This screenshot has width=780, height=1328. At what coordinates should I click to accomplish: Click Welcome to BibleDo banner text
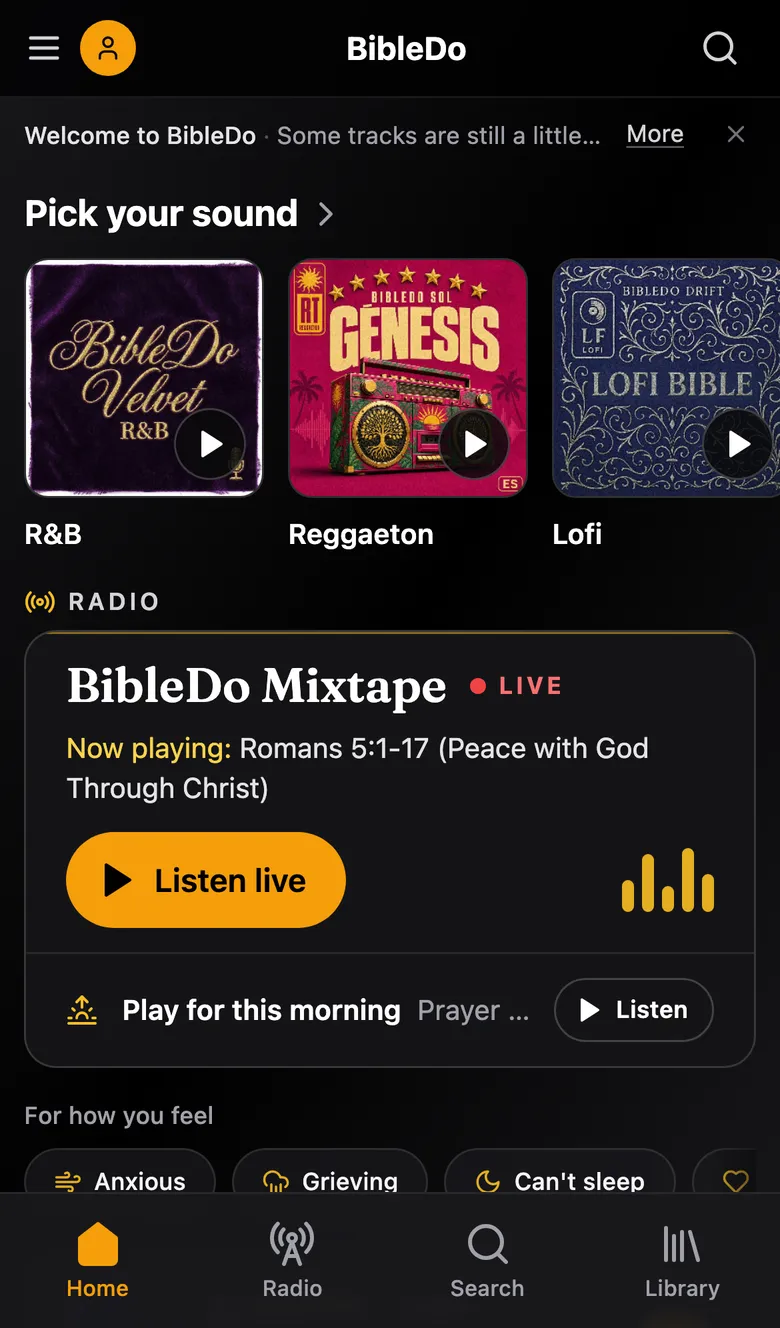click(140, 135)
